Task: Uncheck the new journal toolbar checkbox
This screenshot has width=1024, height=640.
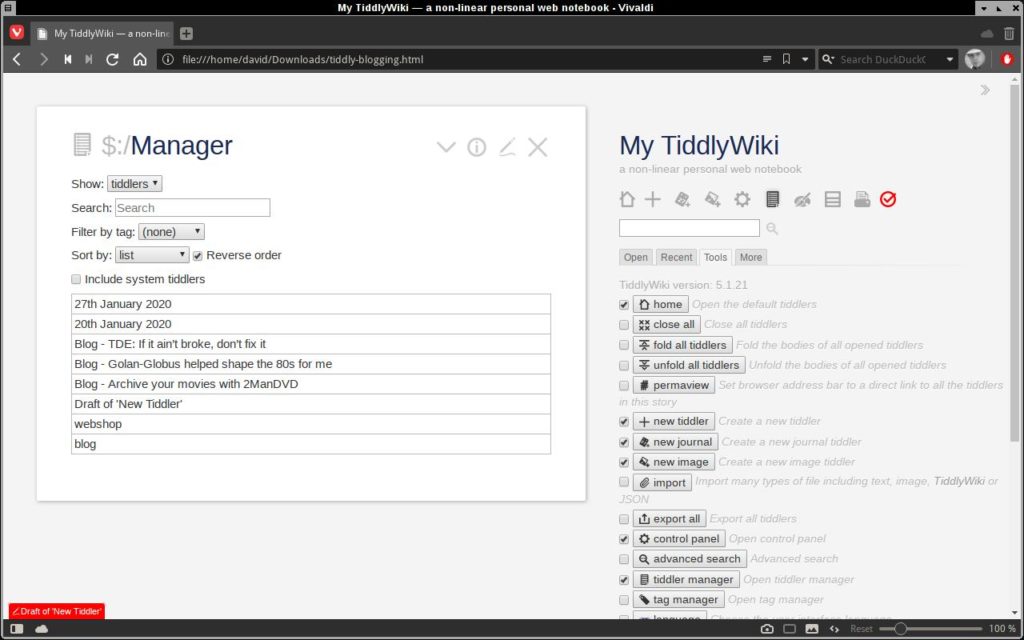Action: (624, 442)
